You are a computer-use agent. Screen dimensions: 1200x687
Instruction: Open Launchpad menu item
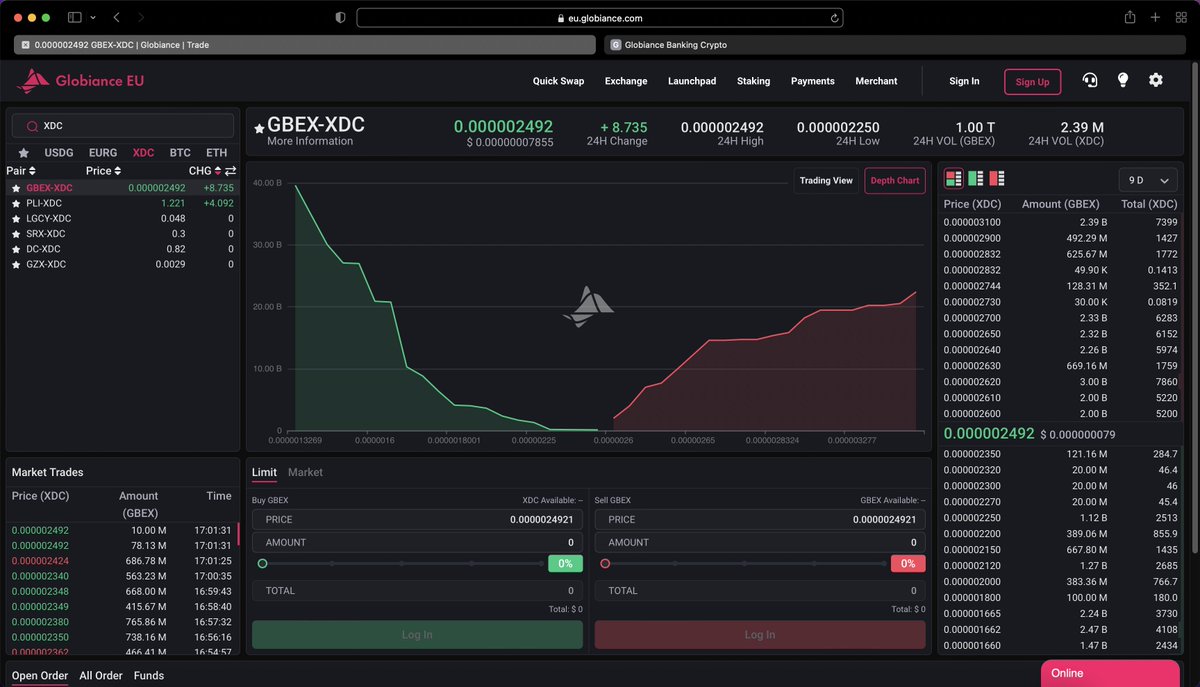coord(692,81)
